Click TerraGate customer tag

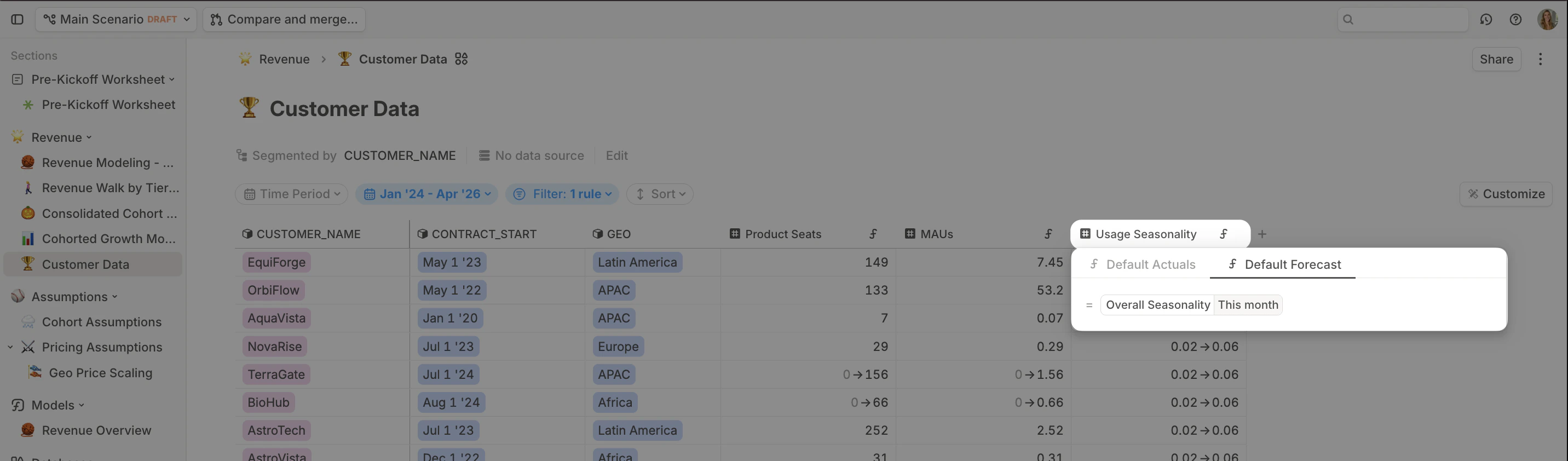(276, 374)
